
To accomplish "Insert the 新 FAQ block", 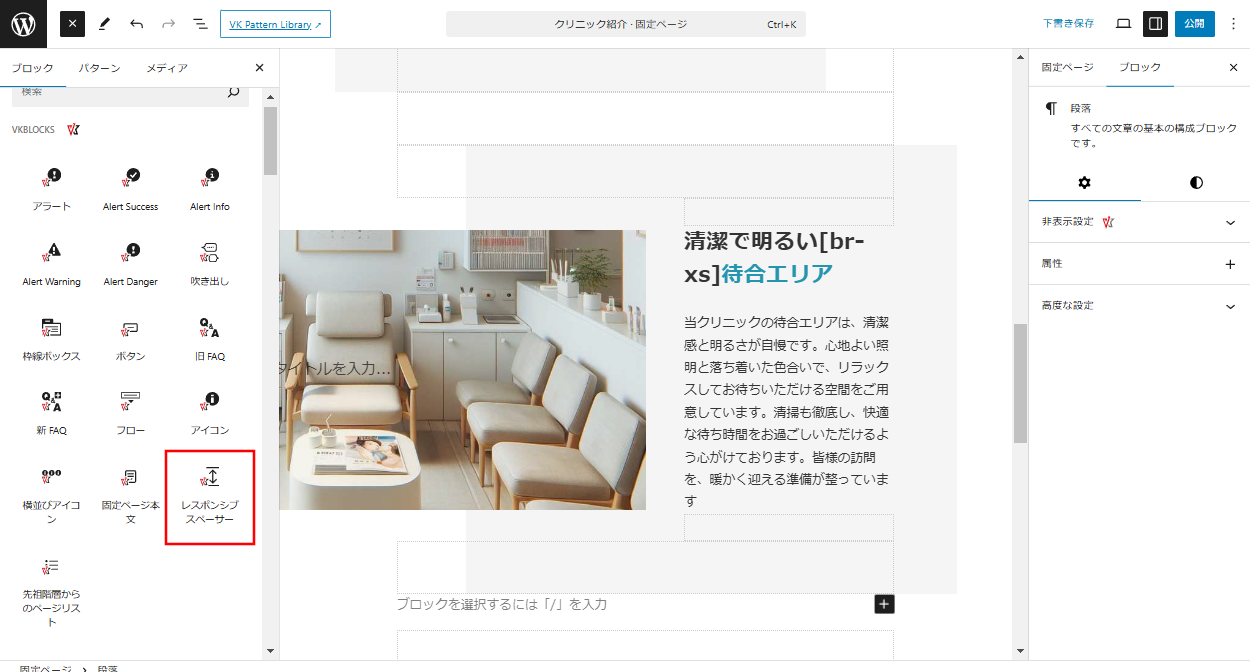I will (51, 413).
